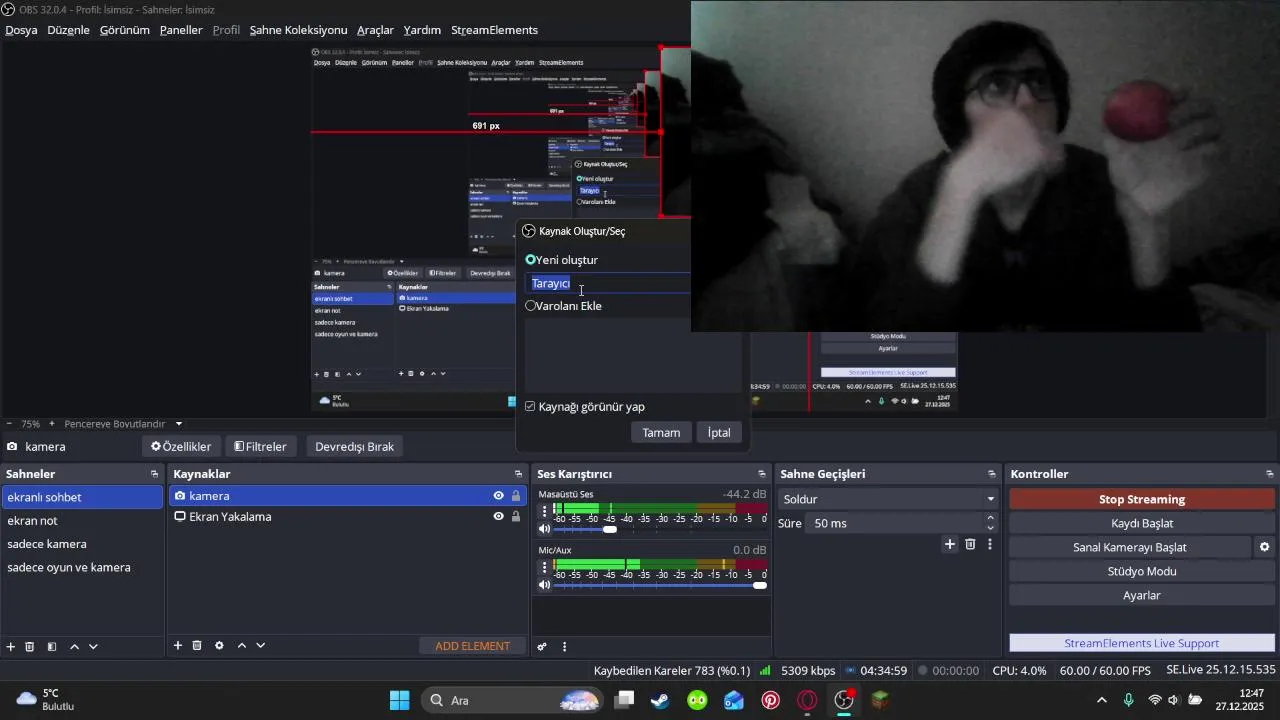The image size is (1280, 720).
Task: Click Sanal Kamerayı Başlat button
Action: tap(1129, 547)
